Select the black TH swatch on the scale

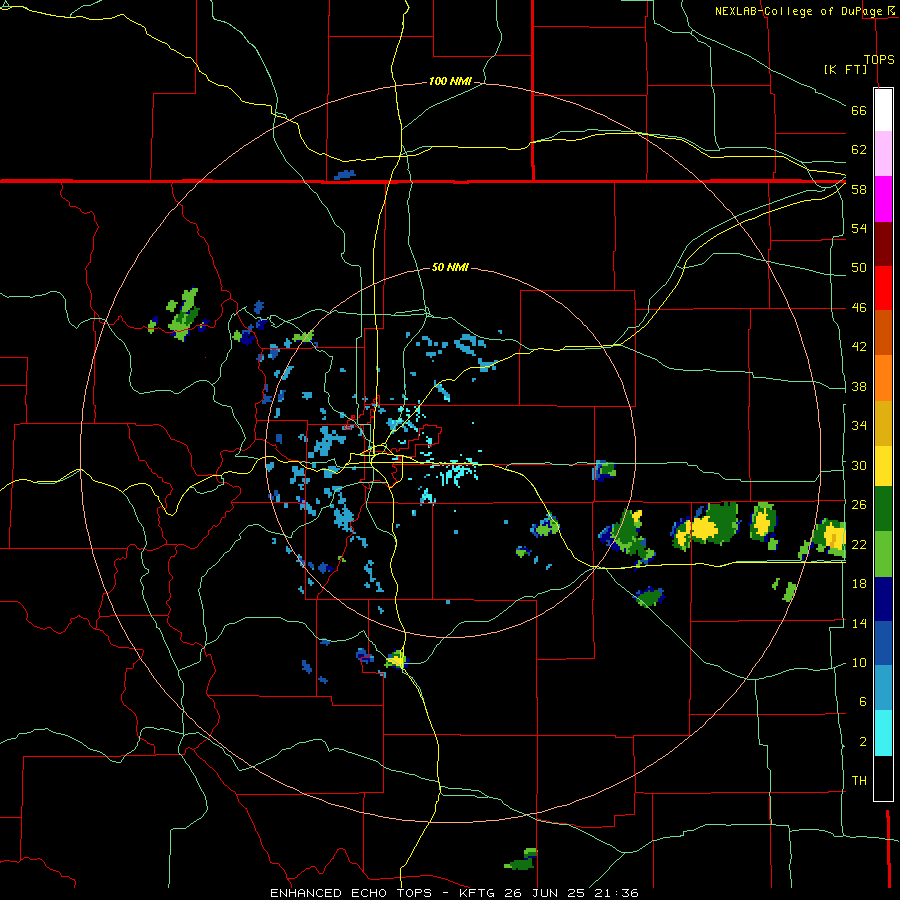(x=883, y=778)
